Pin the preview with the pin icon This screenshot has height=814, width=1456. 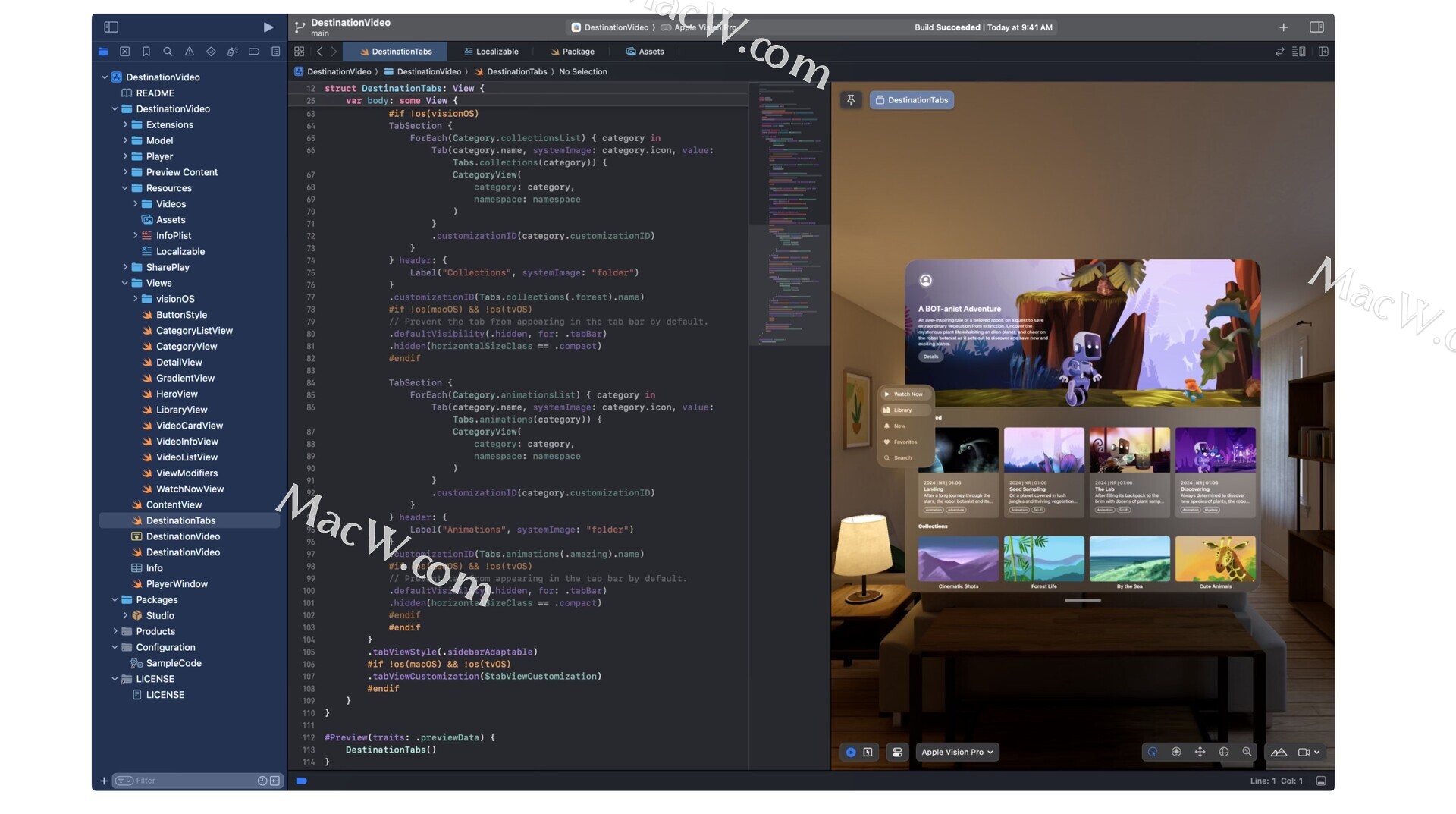pyautogui.click(x=851, y=100)
